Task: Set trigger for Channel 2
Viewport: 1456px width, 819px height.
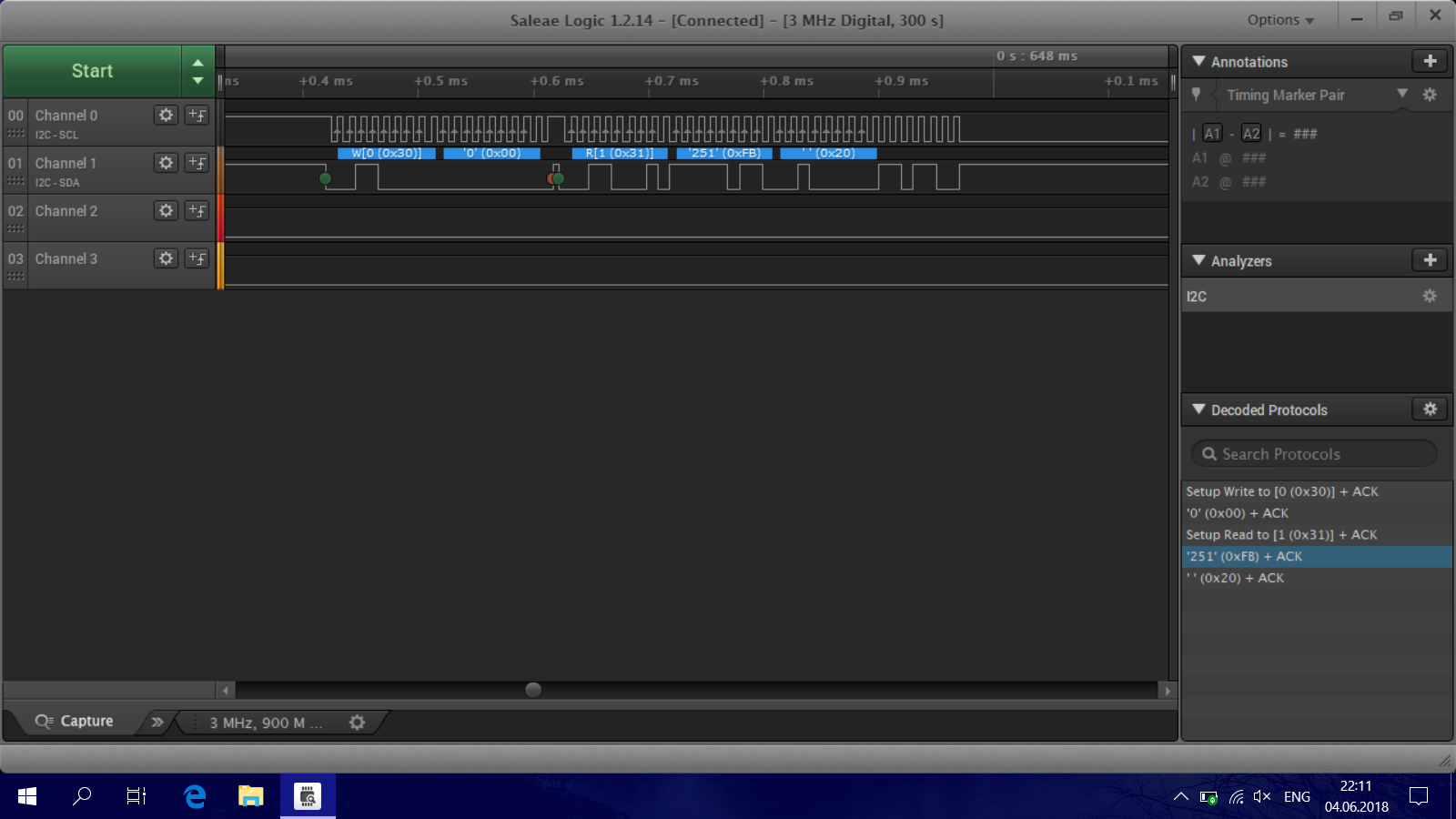Action: (197, 211)
